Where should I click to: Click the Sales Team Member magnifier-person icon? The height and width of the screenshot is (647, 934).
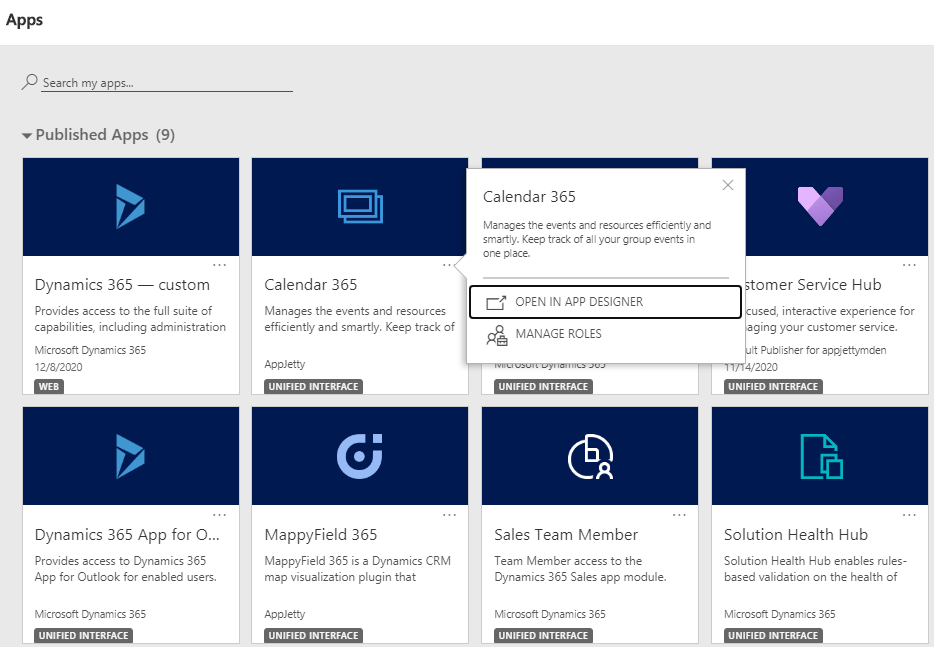[590, 455]
